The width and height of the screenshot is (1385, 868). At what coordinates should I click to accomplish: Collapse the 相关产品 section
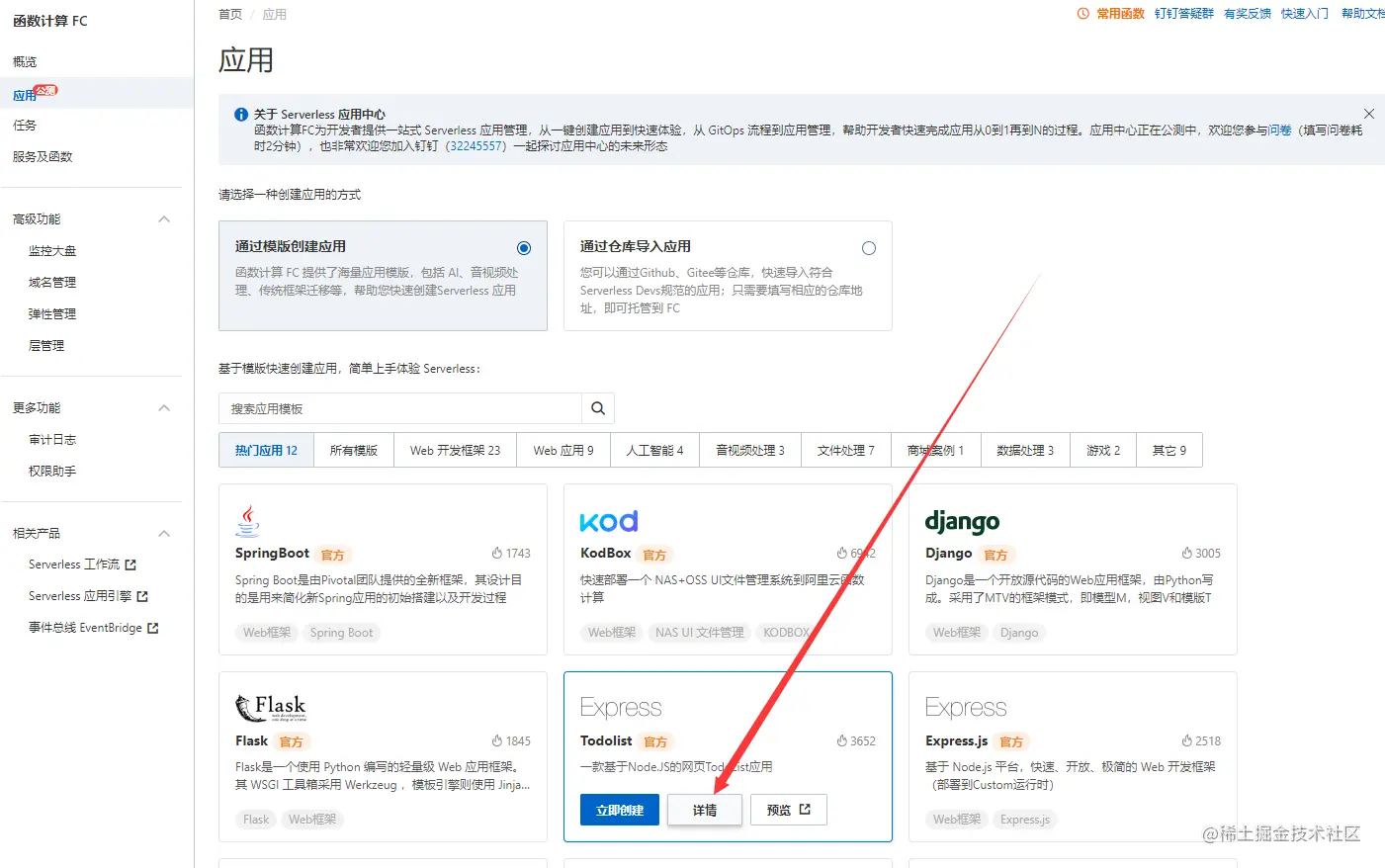pos(164,534)
